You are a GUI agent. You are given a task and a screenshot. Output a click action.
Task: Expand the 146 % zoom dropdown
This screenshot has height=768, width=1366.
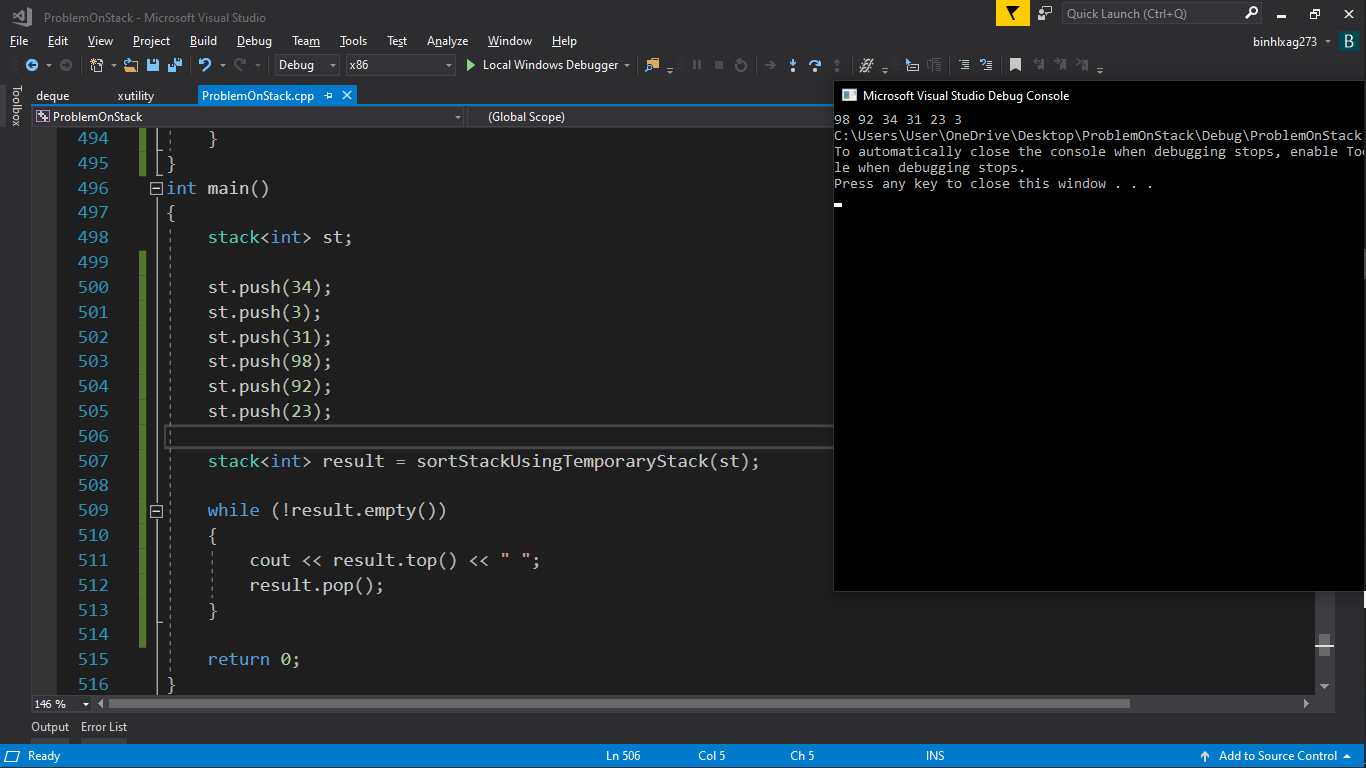click(x=85, y=704)
